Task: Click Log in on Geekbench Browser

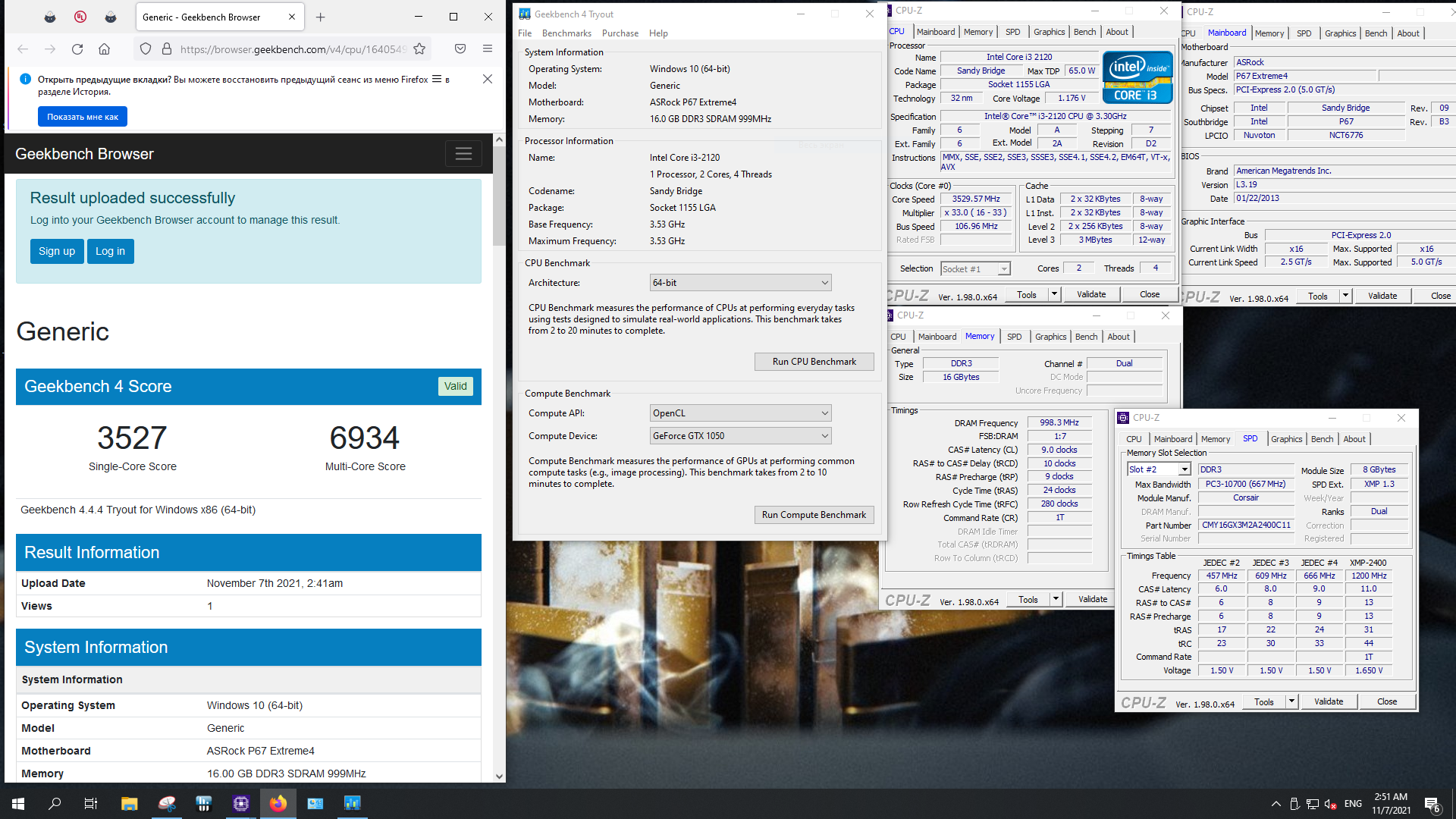Action: (x=110, y=251)
